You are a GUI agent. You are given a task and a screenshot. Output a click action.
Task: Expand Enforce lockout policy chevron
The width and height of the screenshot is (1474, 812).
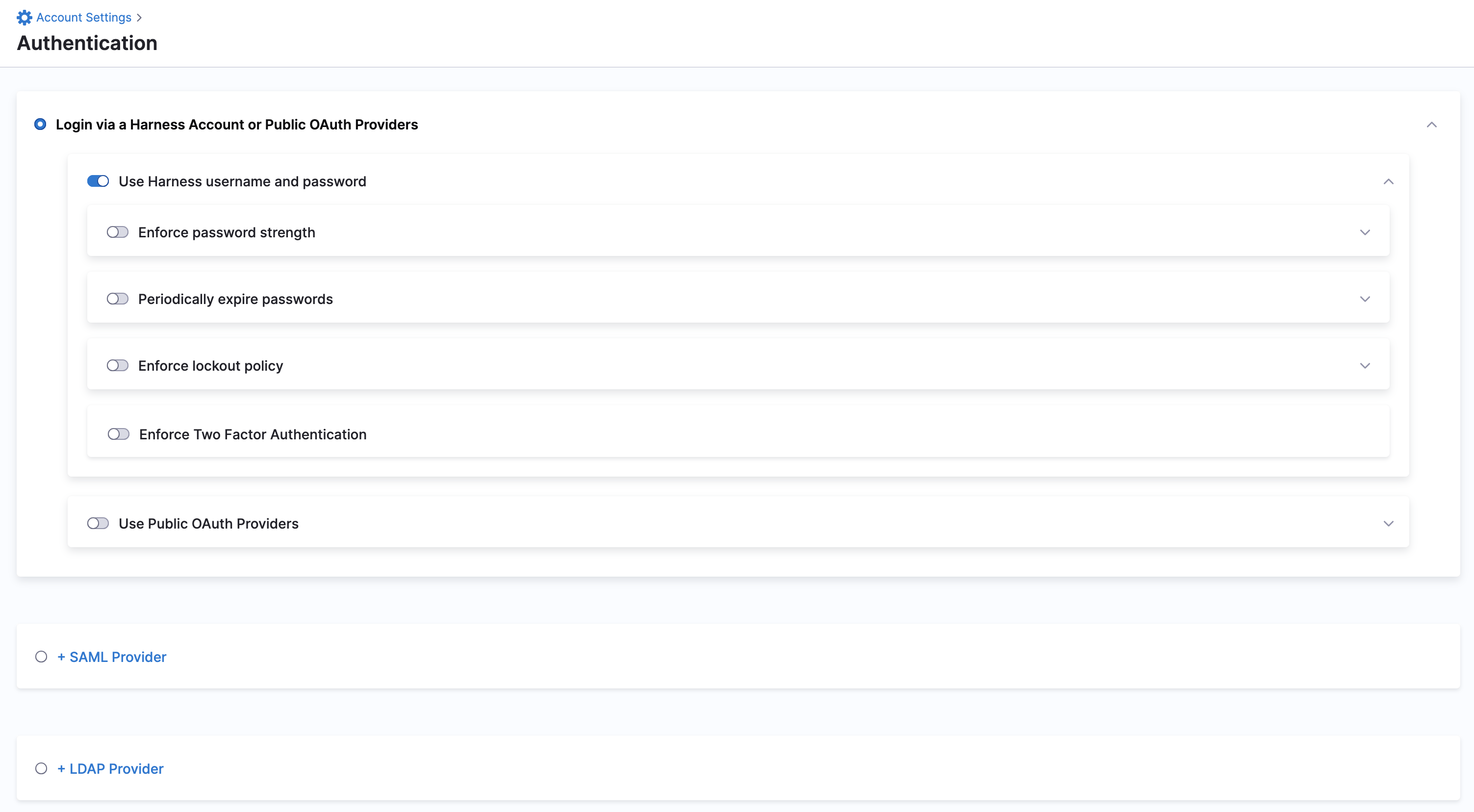pos(1365,366)
